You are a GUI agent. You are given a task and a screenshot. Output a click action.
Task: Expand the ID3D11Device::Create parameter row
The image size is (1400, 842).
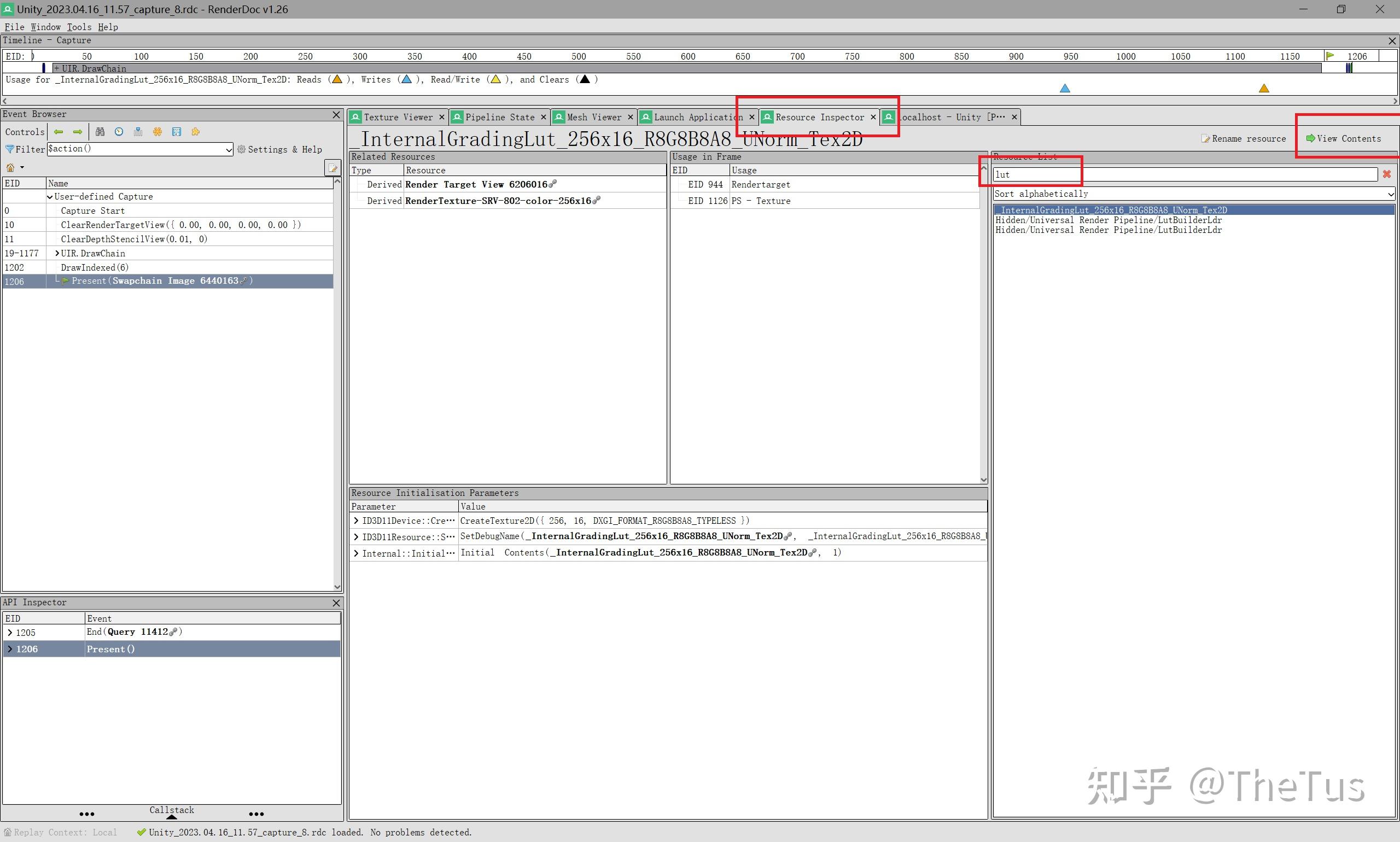coord(356,521)
